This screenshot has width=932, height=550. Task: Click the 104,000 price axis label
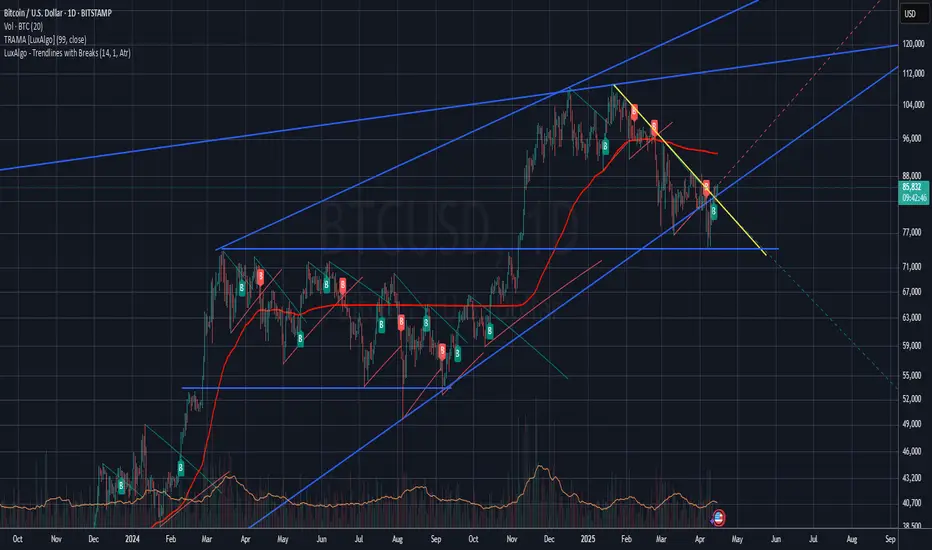click(x=913, y=105)
